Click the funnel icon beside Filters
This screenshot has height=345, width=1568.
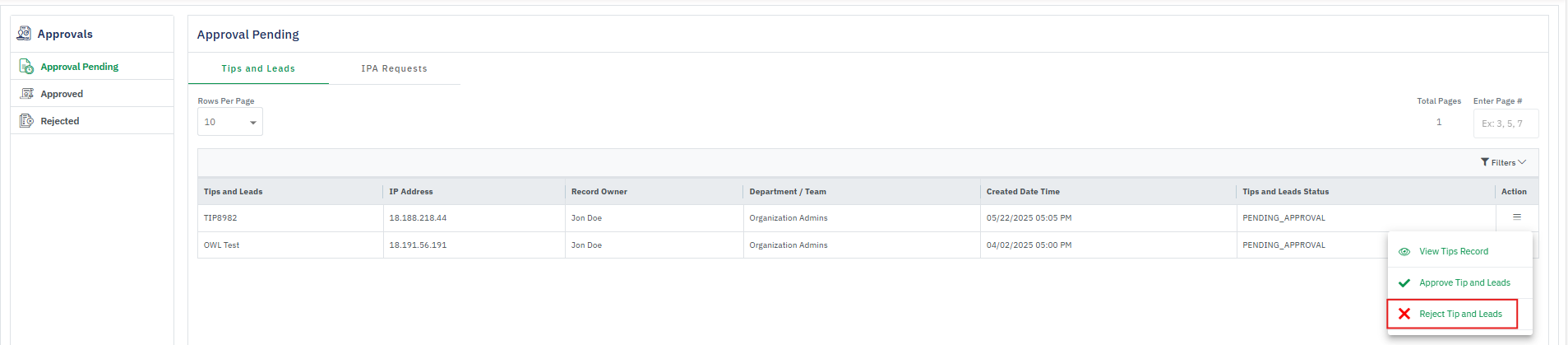pos(1485,162)
